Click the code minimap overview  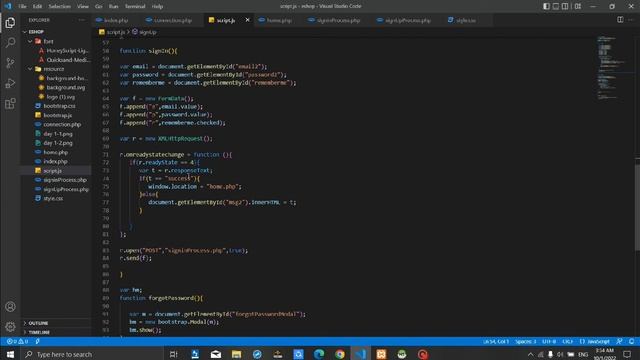pos(612,67)
